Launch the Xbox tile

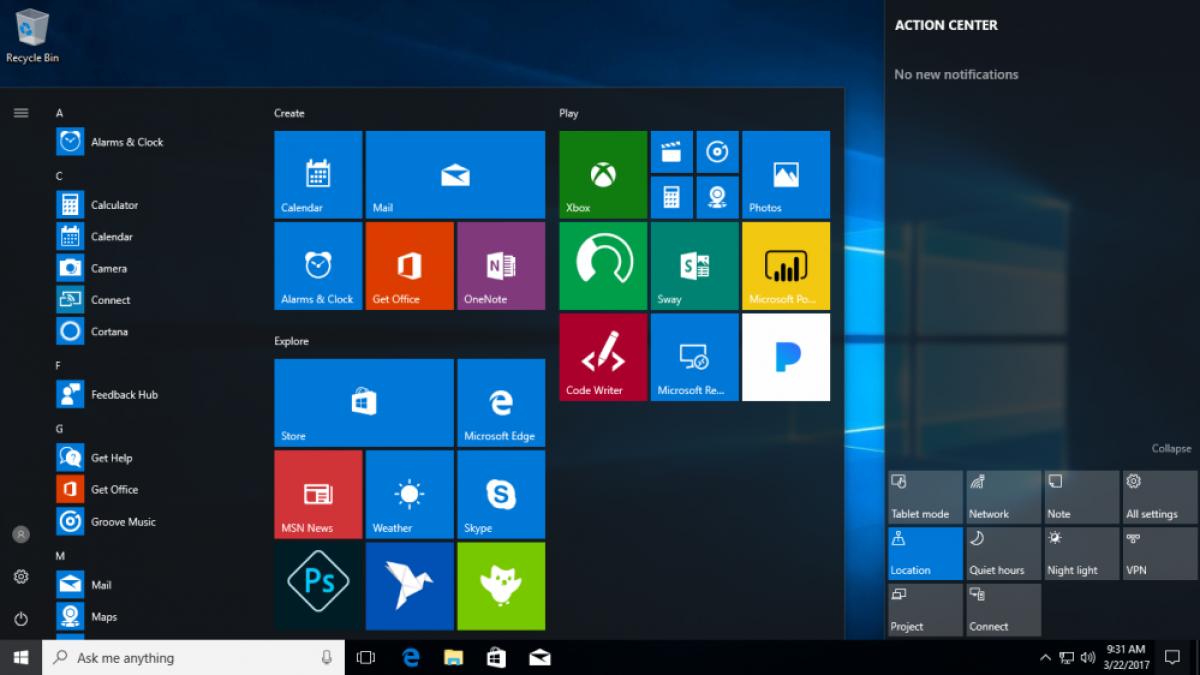click(x=602, y=174)
